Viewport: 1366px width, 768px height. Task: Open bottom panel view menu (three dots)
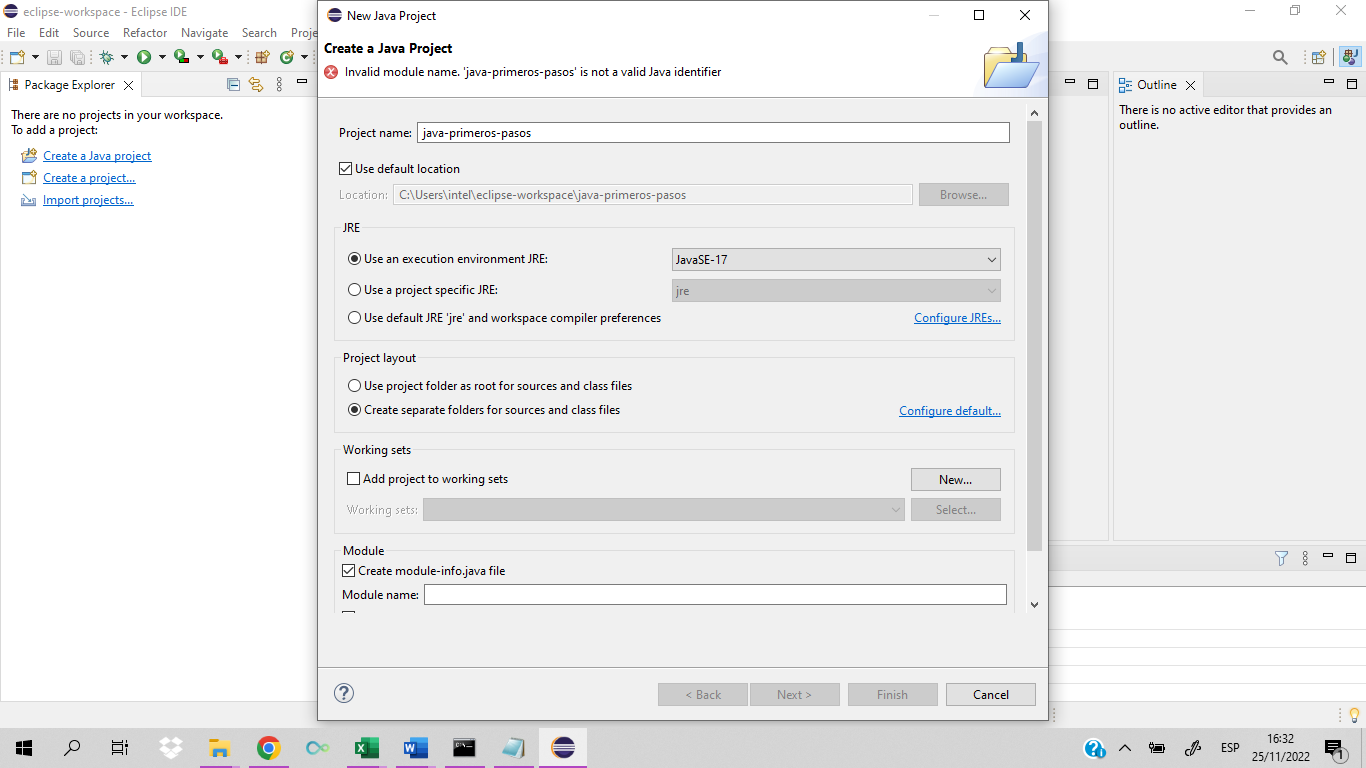coord(1305,558)
